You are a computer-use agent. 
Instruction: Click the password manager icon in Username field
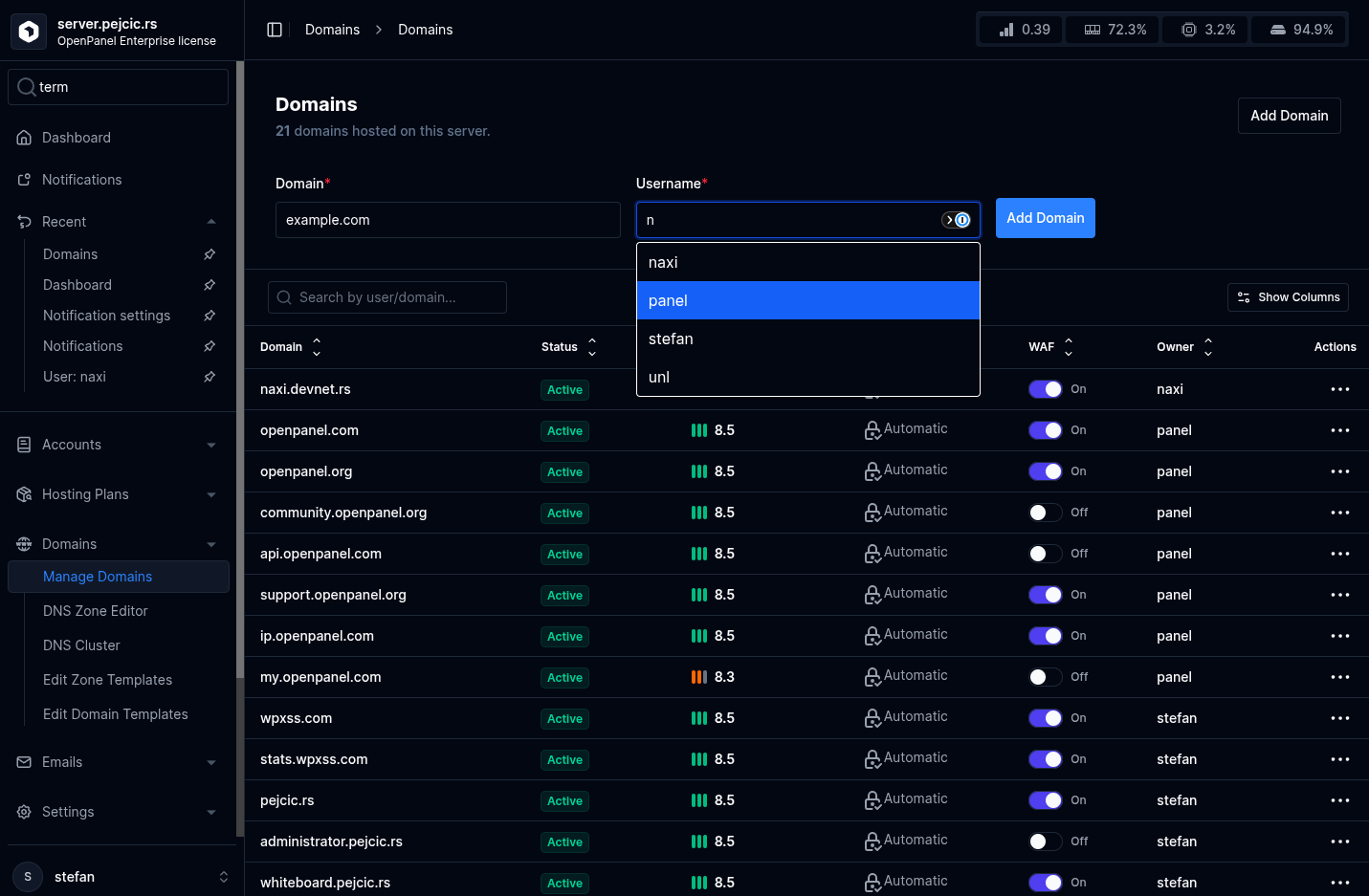pyautogui.click(x=957, y=220)
